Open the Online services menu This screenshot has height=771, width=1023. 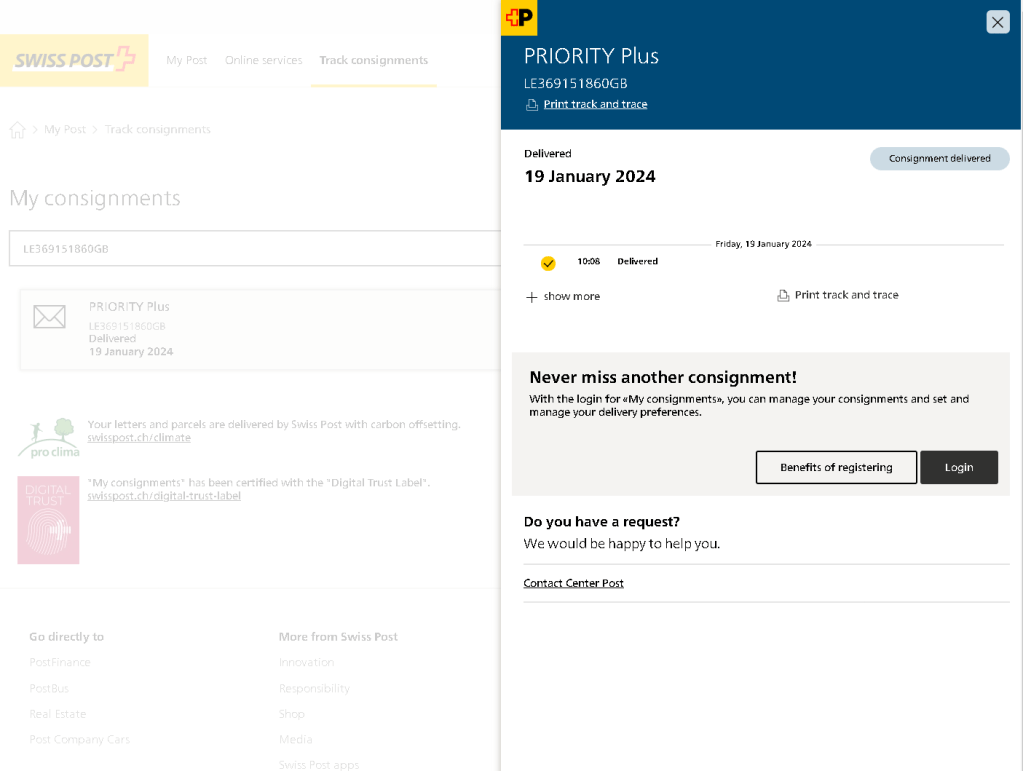pyautogui.click(x=264, y=60)
